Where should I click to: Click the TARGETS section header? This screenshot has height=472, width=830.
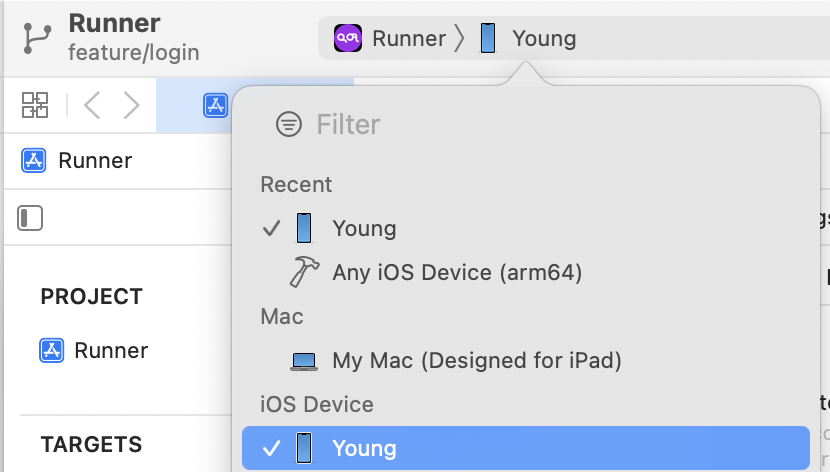click(x=92, y=444)
